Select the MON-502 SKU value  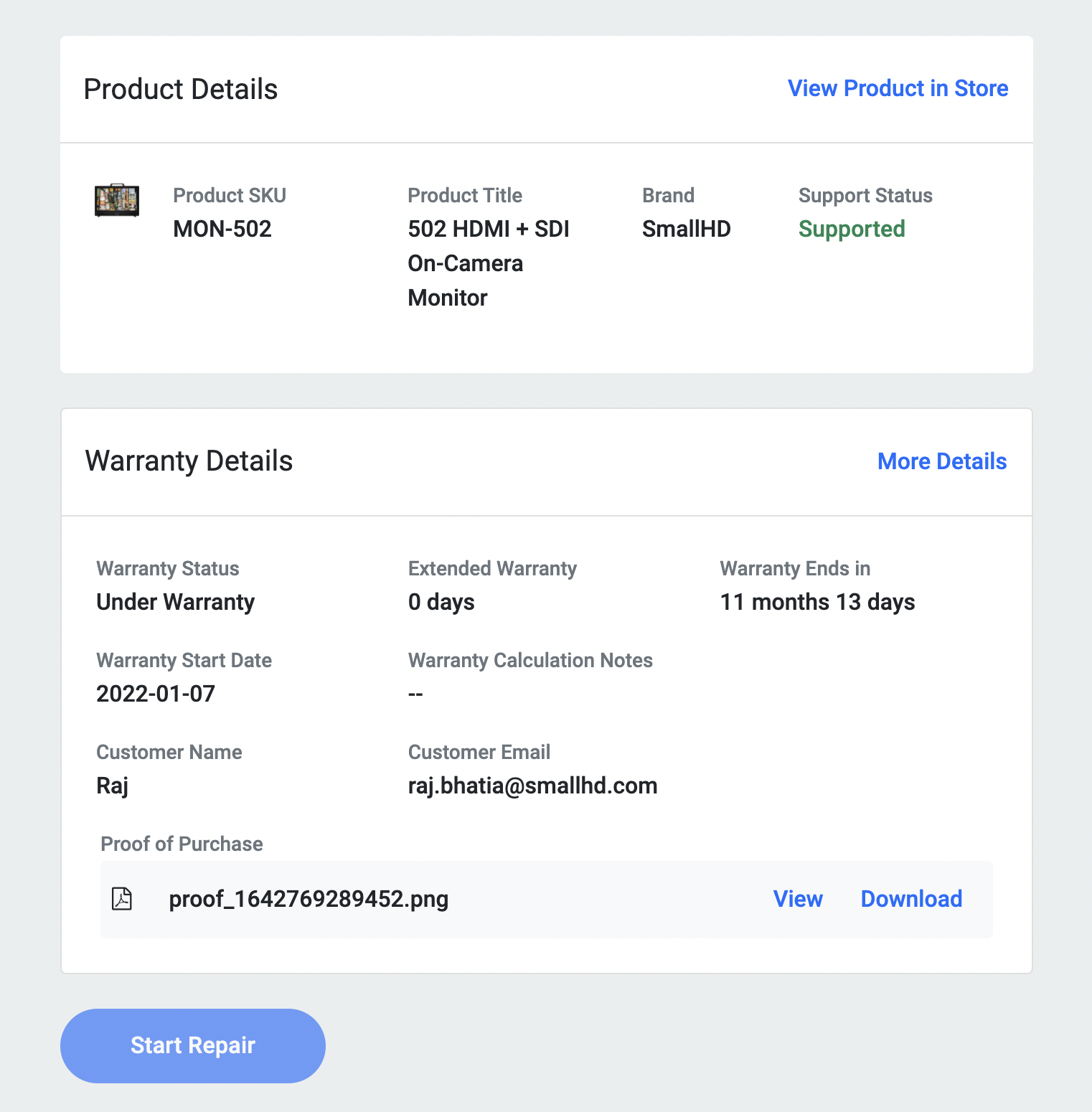pos(222,229)
